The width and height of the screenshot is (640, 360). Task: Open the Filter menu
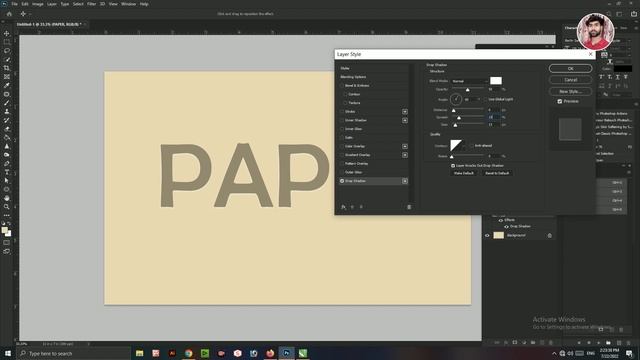tap(91, 4)
